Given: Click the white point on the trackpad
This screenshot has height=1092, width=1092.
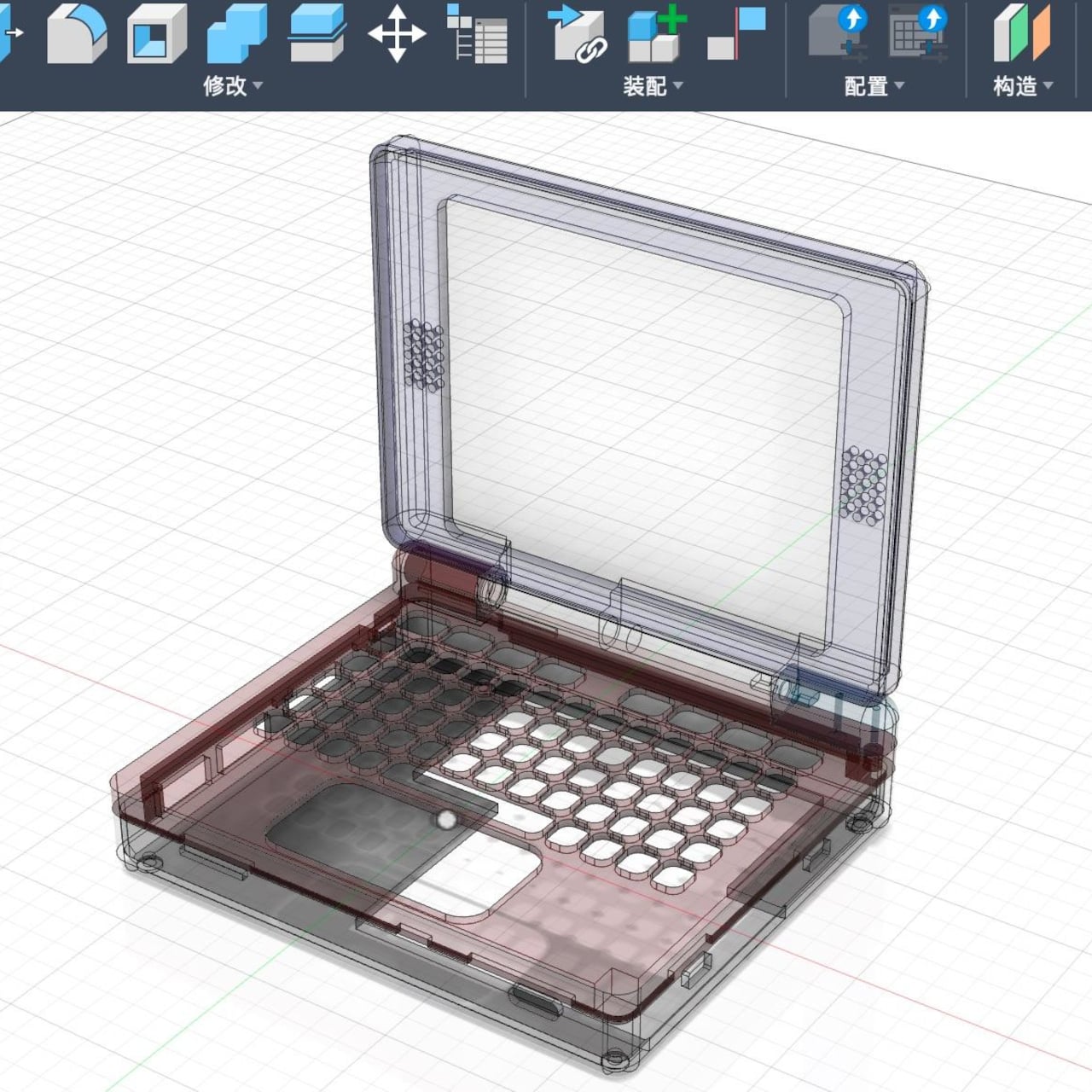Looking at the screenshot, I should tap(446, 820).
